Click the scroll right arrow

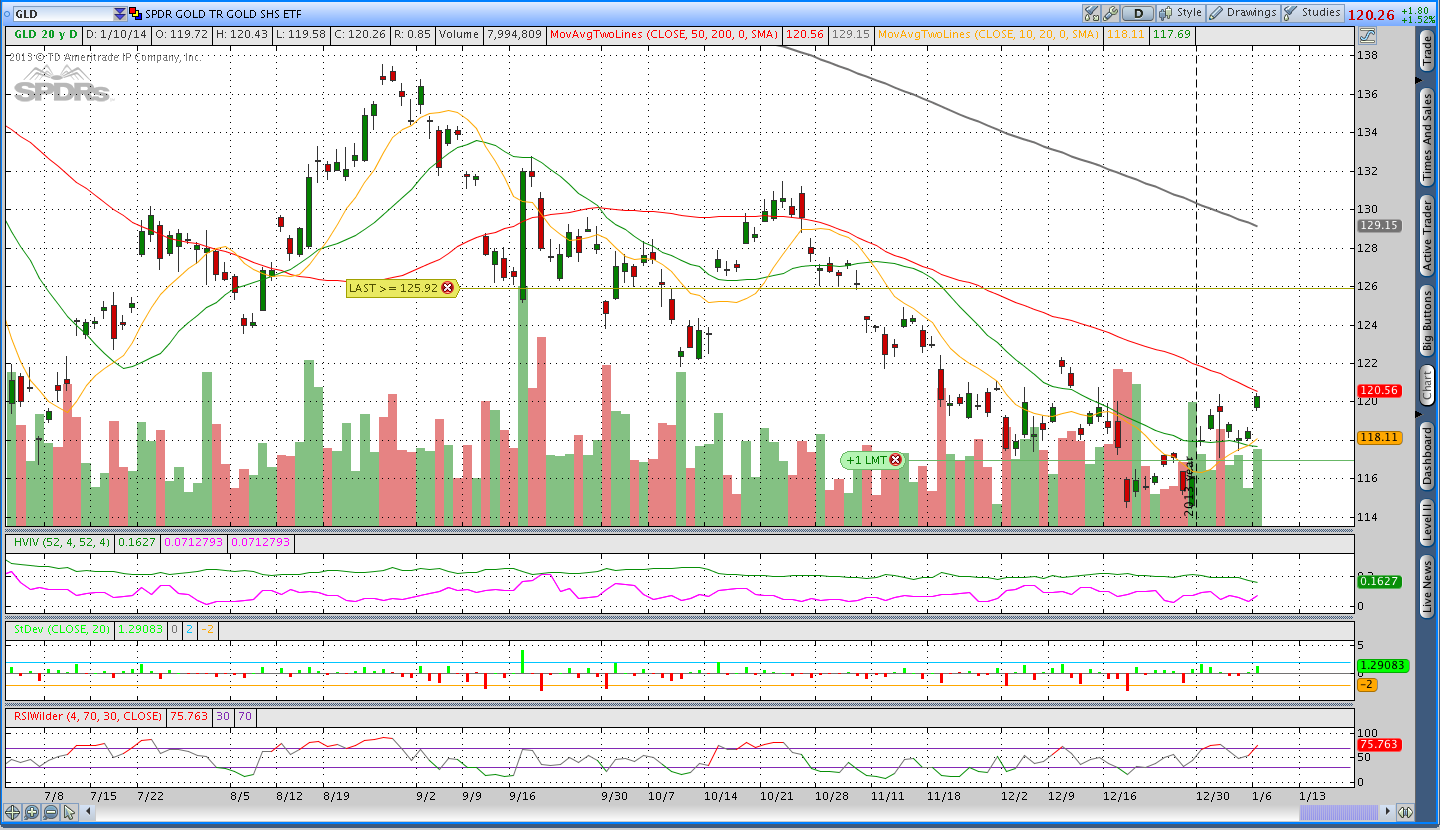[1387, 812]
